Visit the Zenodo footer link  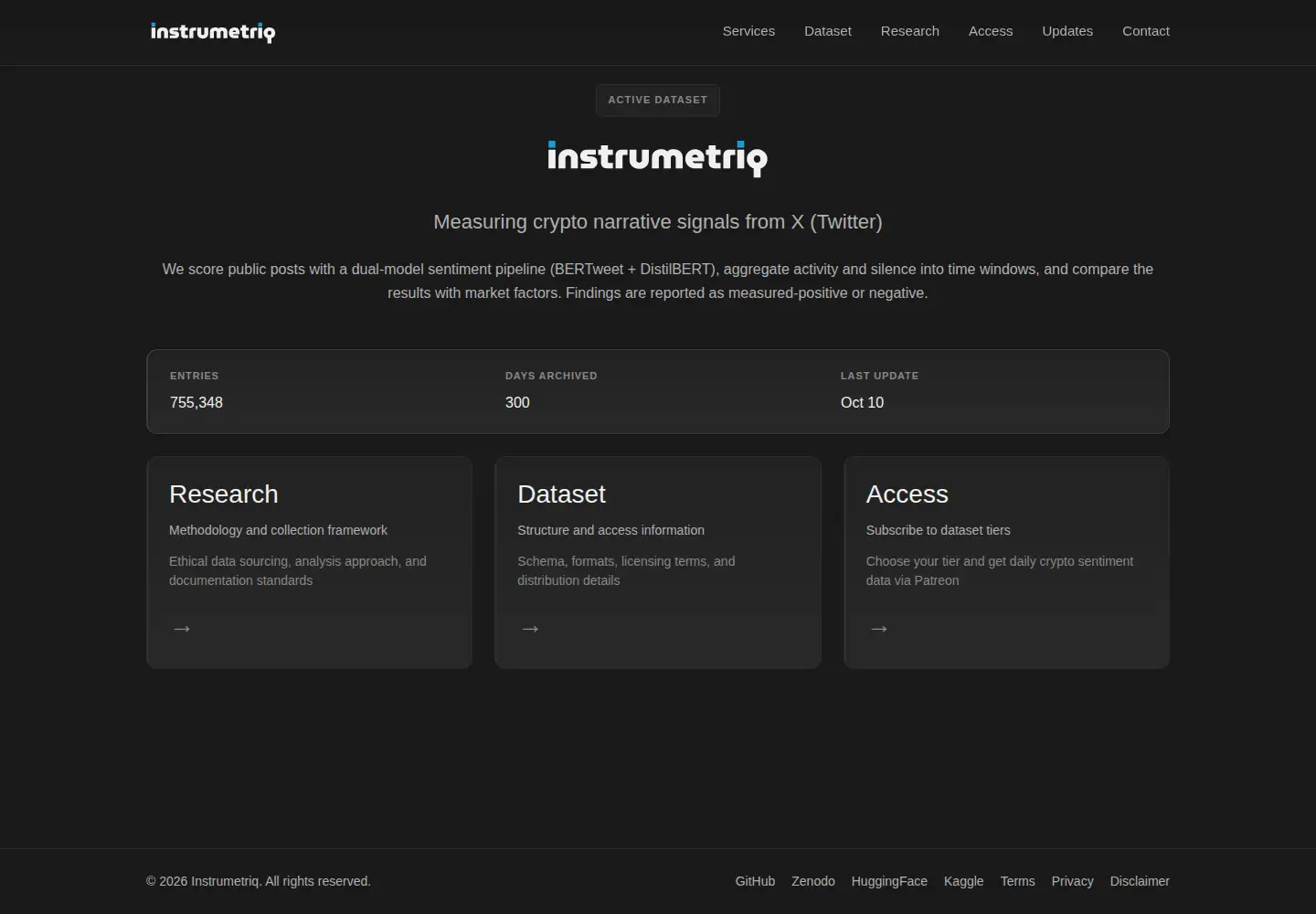coord(813,881)
